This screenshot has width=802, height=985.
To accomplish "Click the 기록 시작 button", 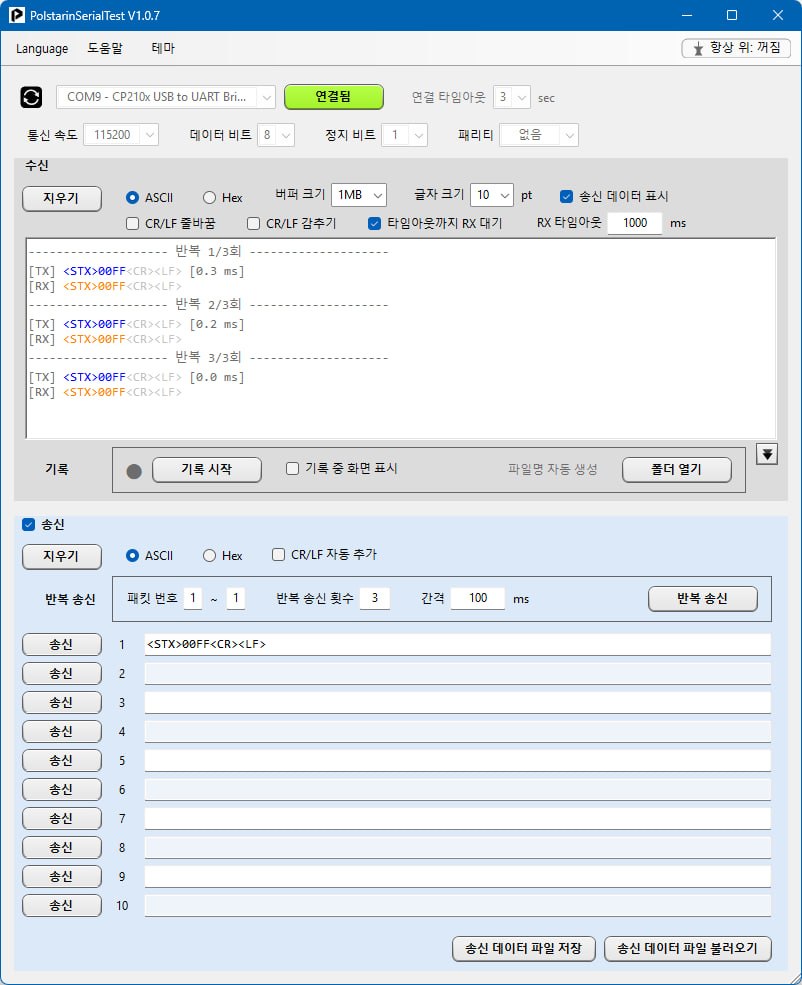I will [x=207, y=469].
